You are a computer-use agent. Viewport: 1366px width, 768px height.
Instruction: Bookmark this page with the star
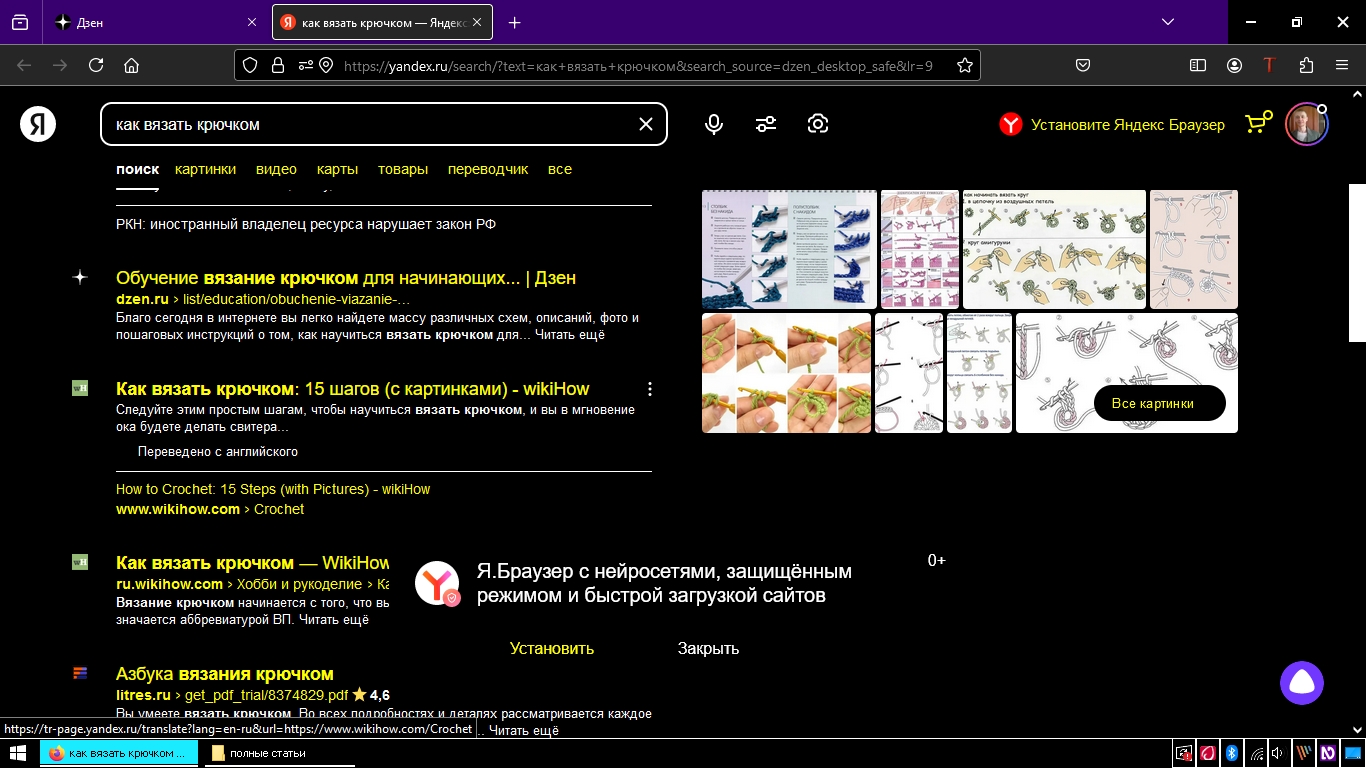tap(965, 65)
